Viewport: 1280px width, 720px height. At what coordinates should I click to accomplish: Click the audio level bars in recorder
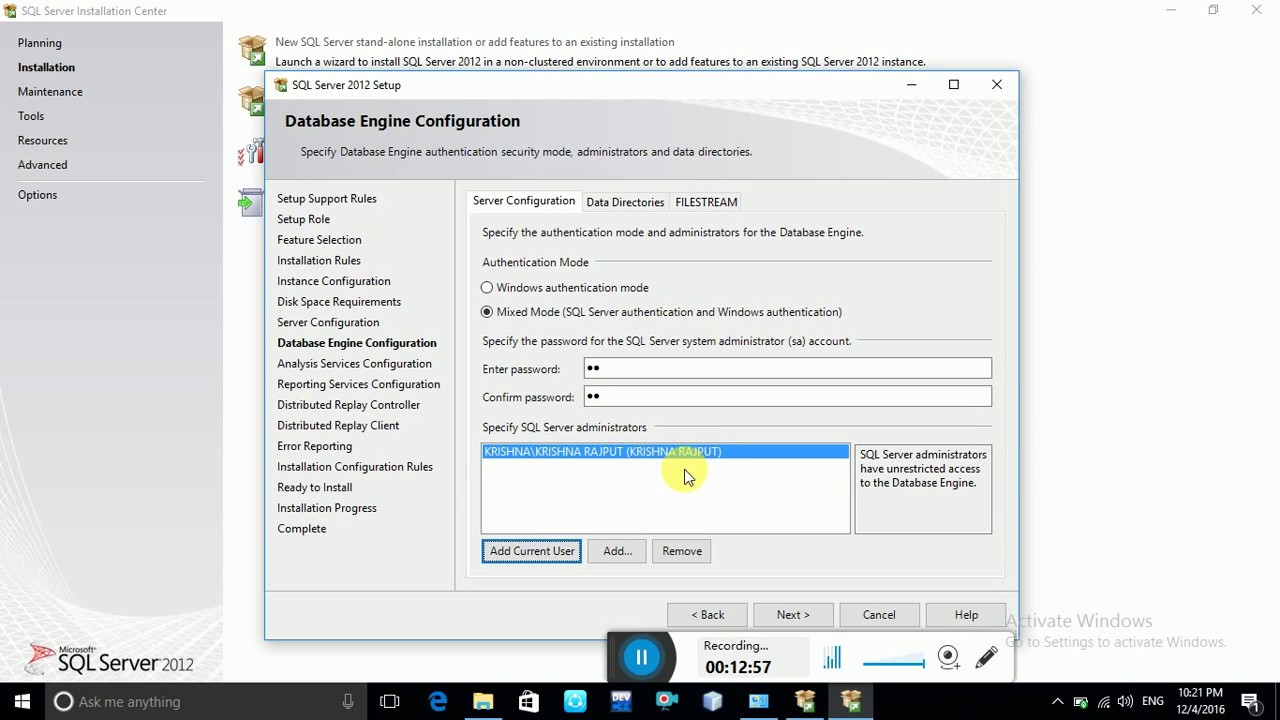[x=832, y=657]
